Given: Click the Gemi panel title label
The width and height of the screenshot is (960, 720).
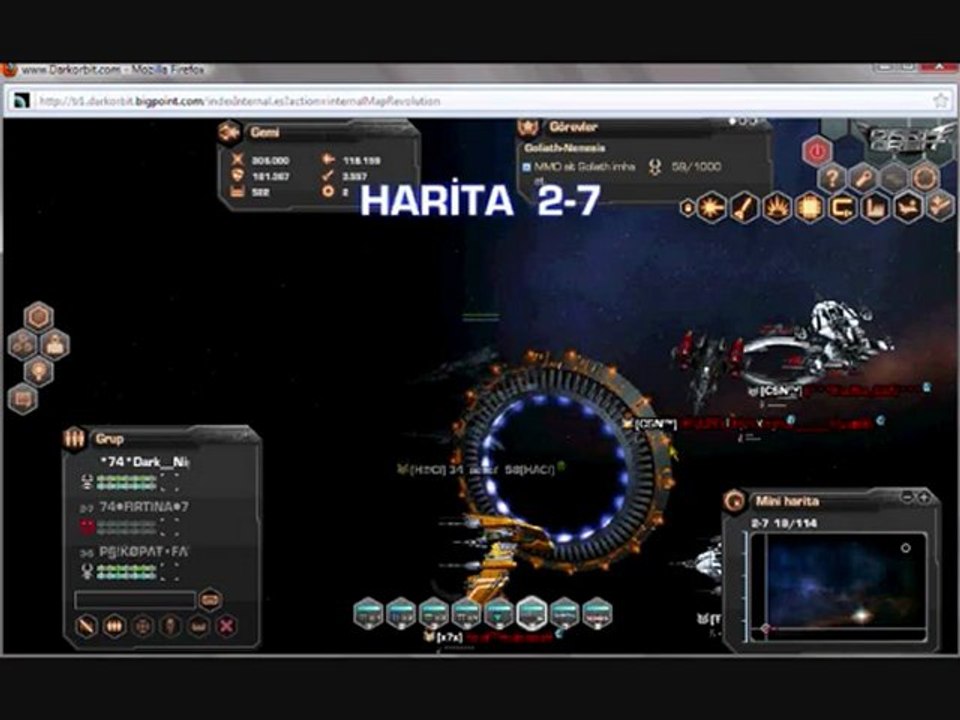Looking at the screenshot, I should point(264,132).
